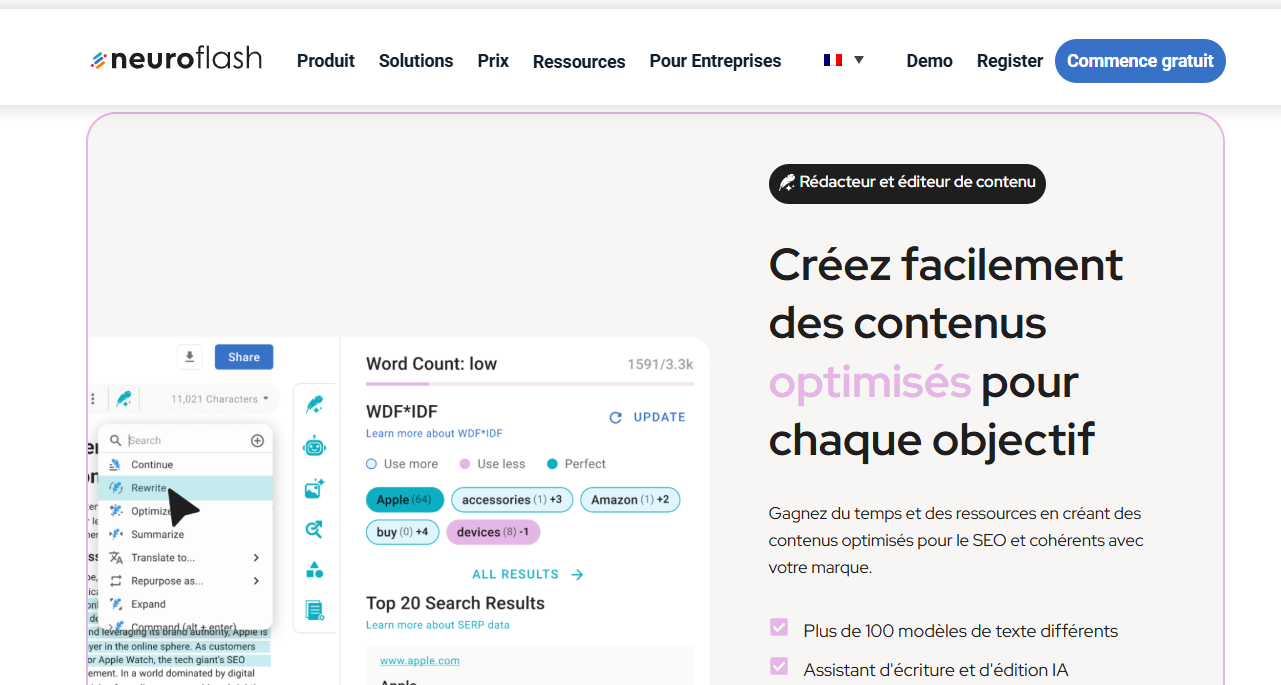Click the document sidebar icon at bottom
Screen dimensions: 1281x685
click(315, 610)
